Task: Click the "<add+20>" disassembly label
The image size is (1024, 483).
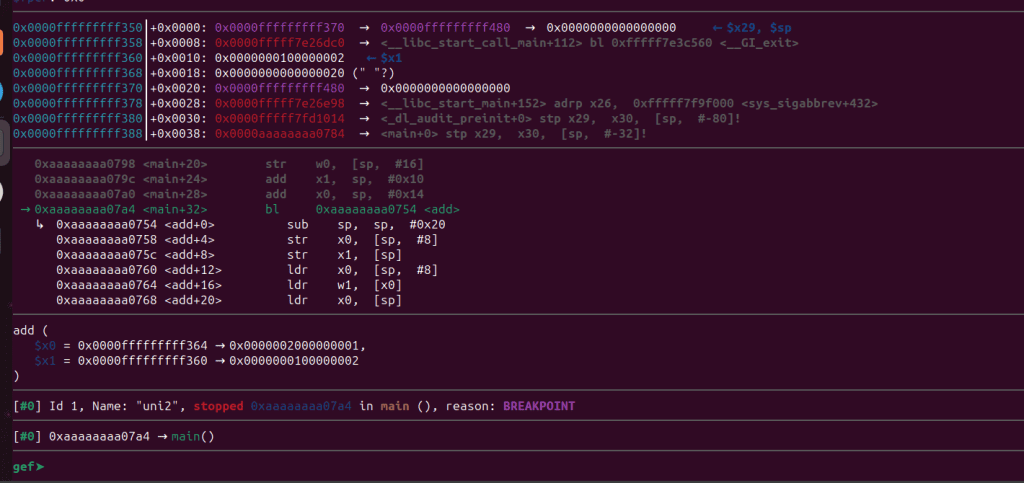Action: tap(193, 300)
